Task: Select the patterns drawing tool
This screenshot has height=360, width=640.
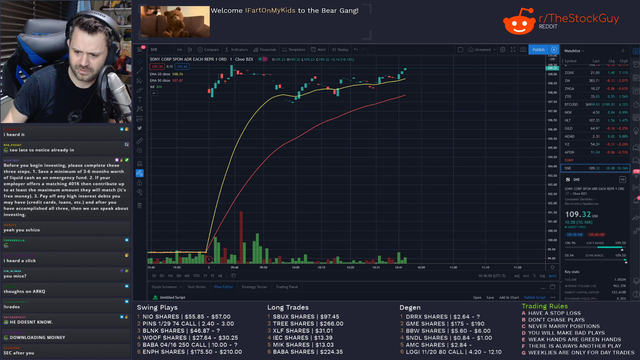Action: [140, 109]
